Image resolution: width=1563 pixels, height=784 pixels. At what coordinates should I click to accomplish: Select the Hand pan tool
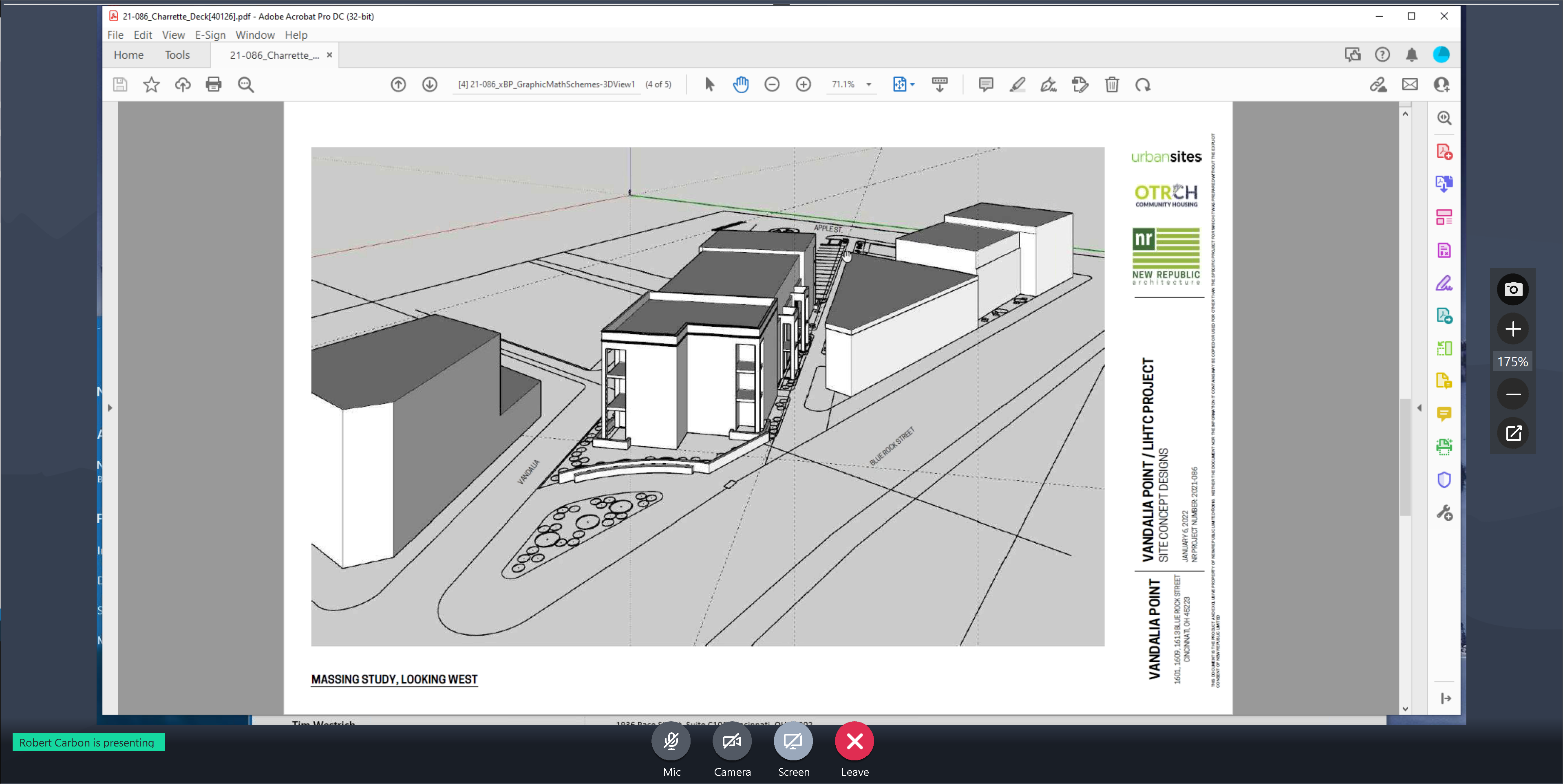pos(740,84)
